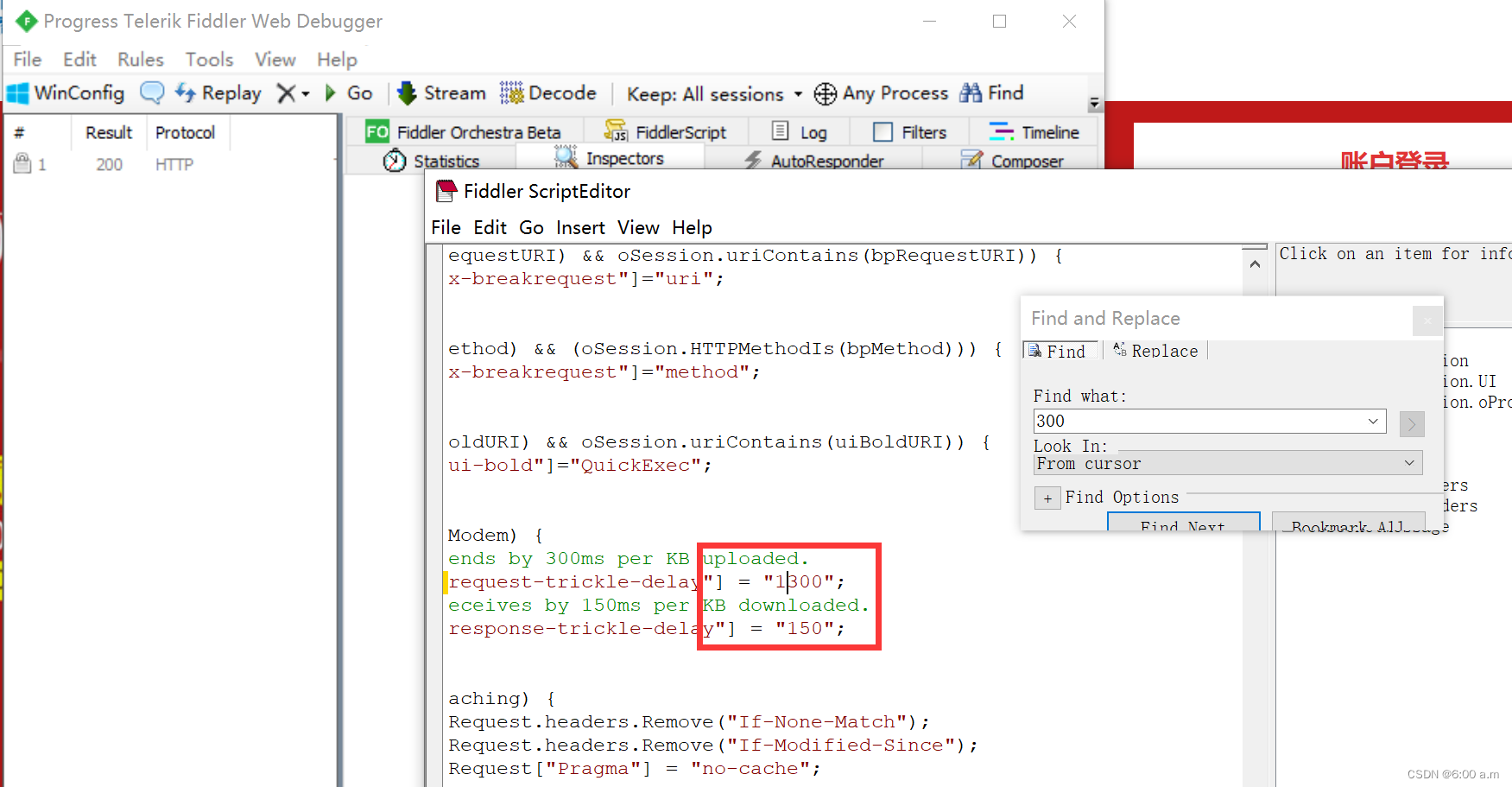Click the request-trickle-delay value "1300"
The image size is (1512, 787).
[x=799, y=582]
